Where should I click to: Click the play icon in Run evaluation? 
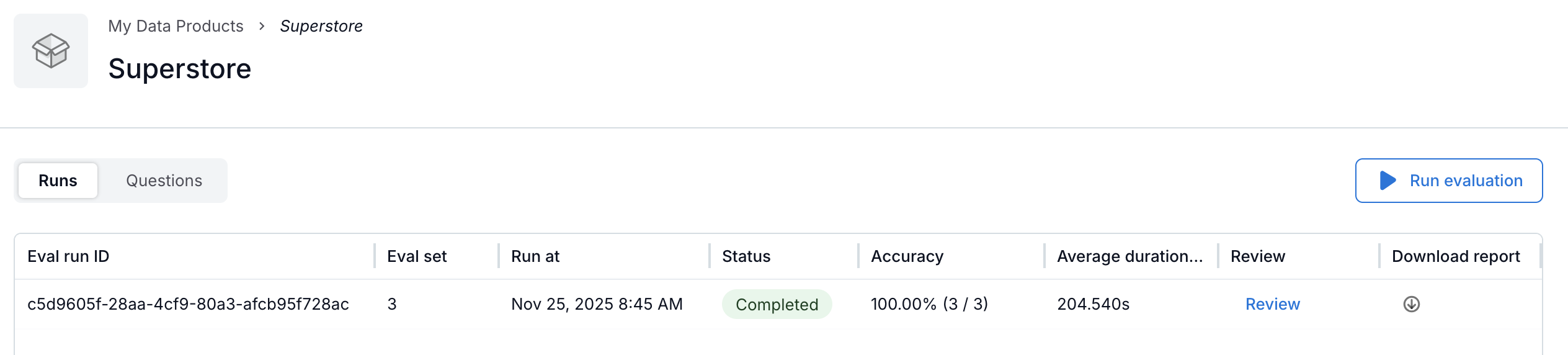click(x=1388, y=181)
